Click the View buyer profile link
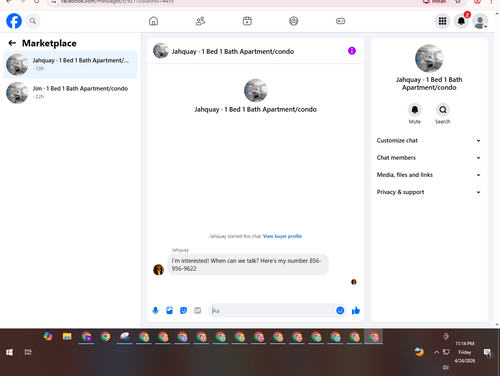Screen dimensions: 500x376 click(282, 236)
